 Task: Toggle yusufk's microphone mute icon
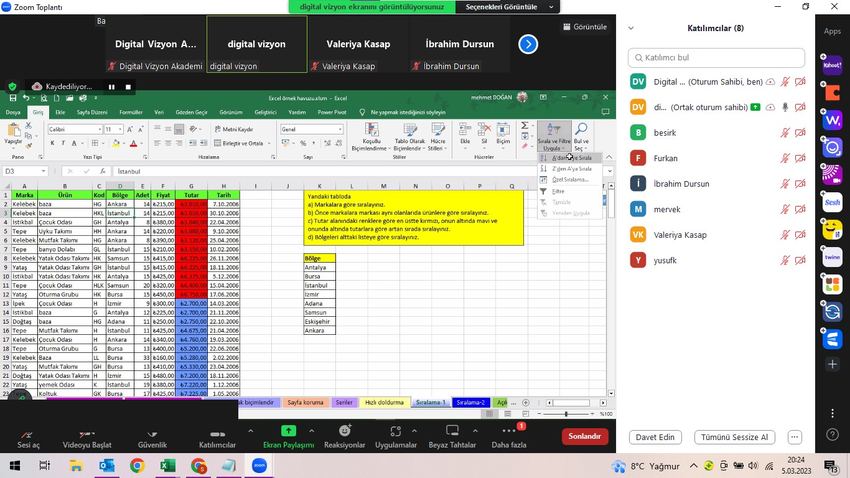coord(784,260)
